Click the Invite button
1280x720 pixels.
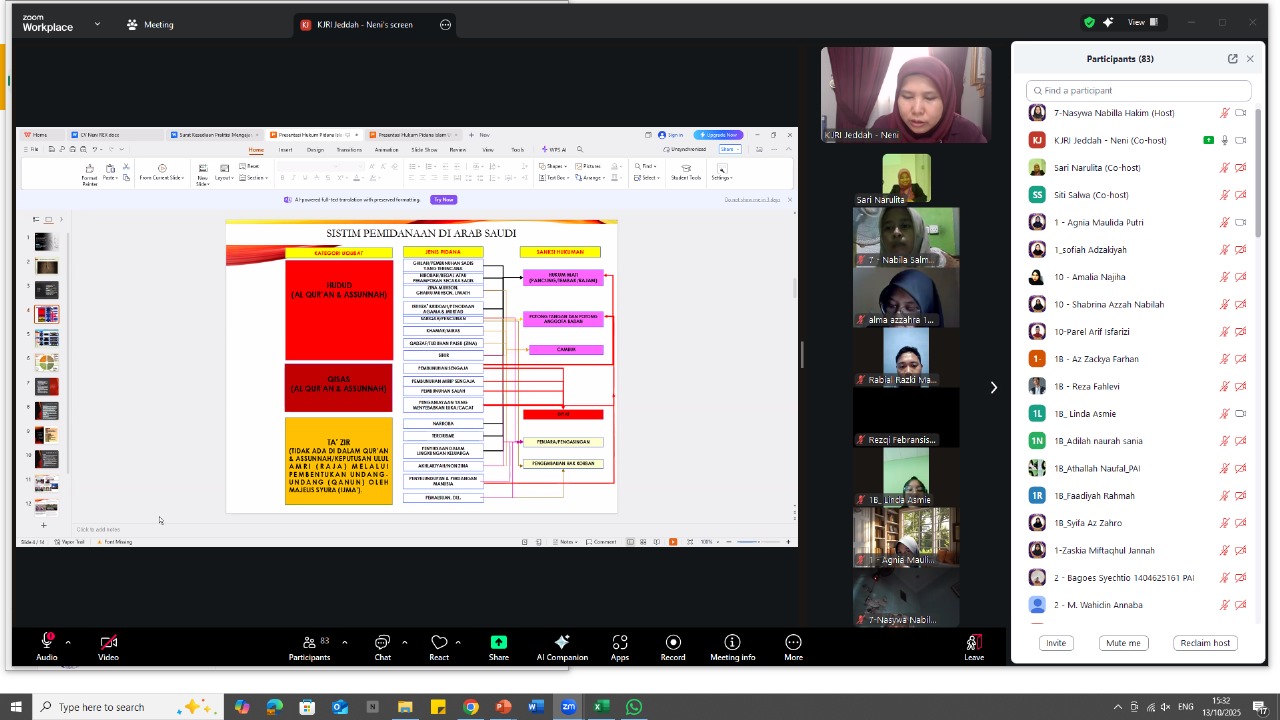coord(1056,643)
